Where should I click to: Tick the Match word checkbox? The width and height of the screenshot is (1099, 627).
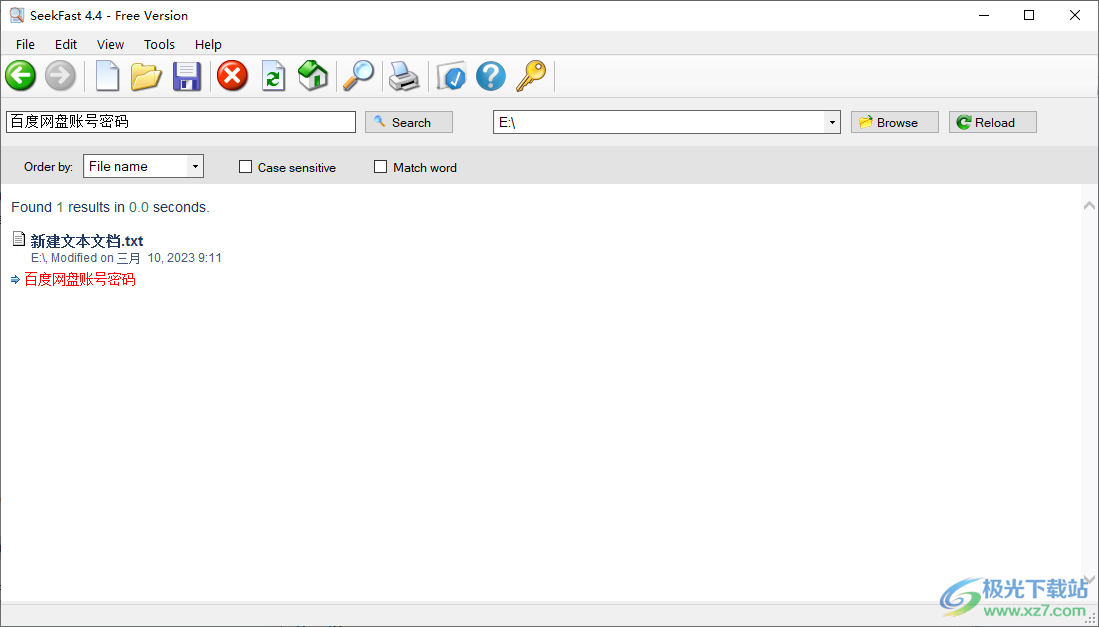(x=381, y=167)
